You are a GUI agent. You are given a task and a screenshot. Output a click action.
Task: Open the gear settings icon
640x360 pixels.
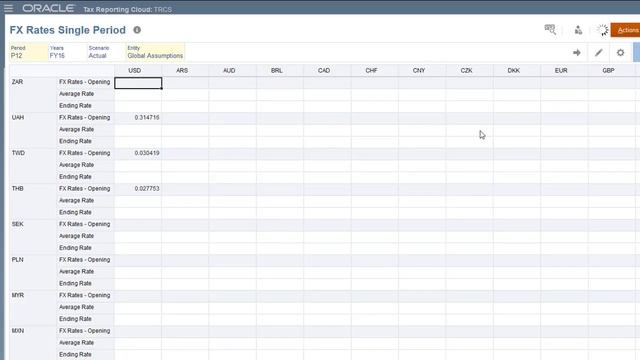tap(620, 53)
